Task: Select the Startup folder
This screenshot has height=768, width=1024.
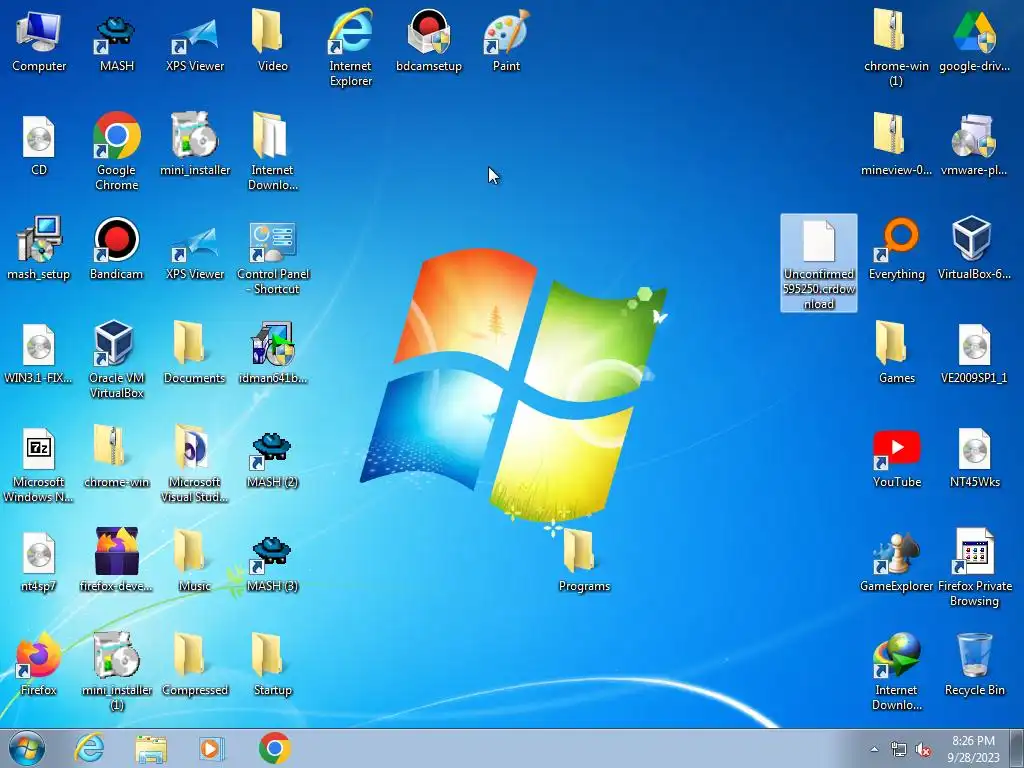Action: (272, 664)
